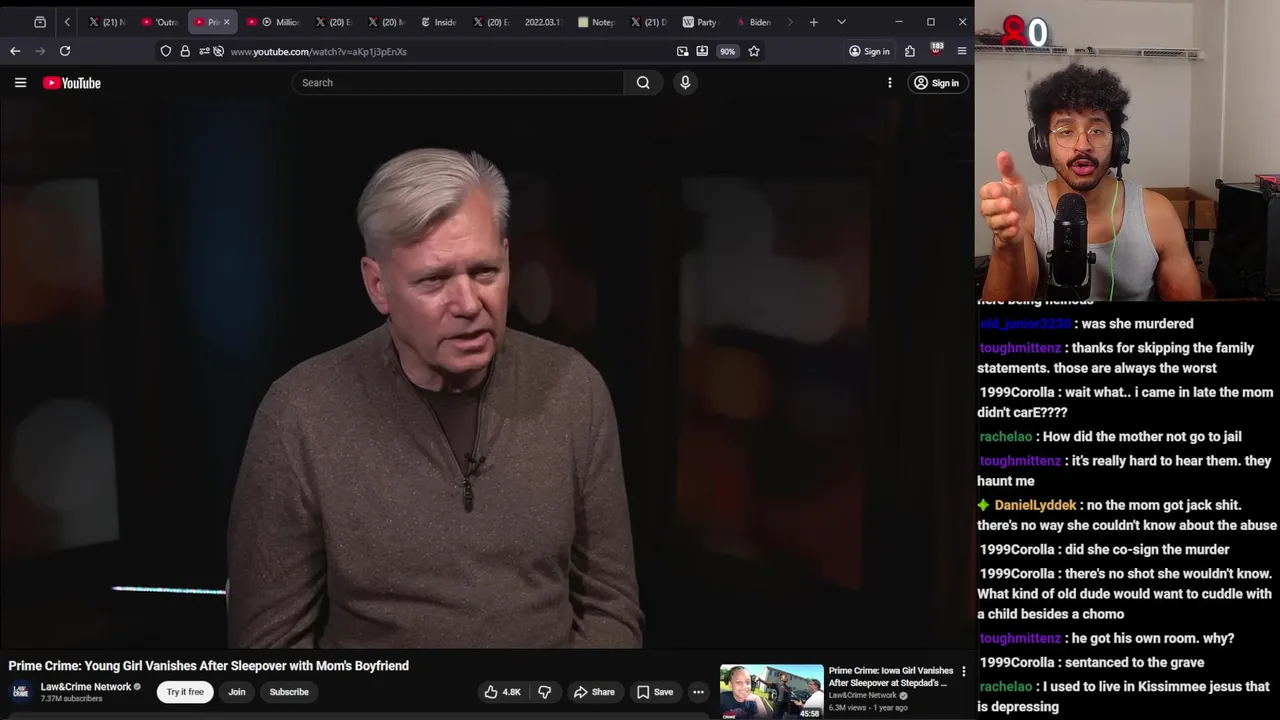This screenshot has height=720, width=1280.
Task: Join the Law&Crime channel membership
Action: tap(237, 692)
